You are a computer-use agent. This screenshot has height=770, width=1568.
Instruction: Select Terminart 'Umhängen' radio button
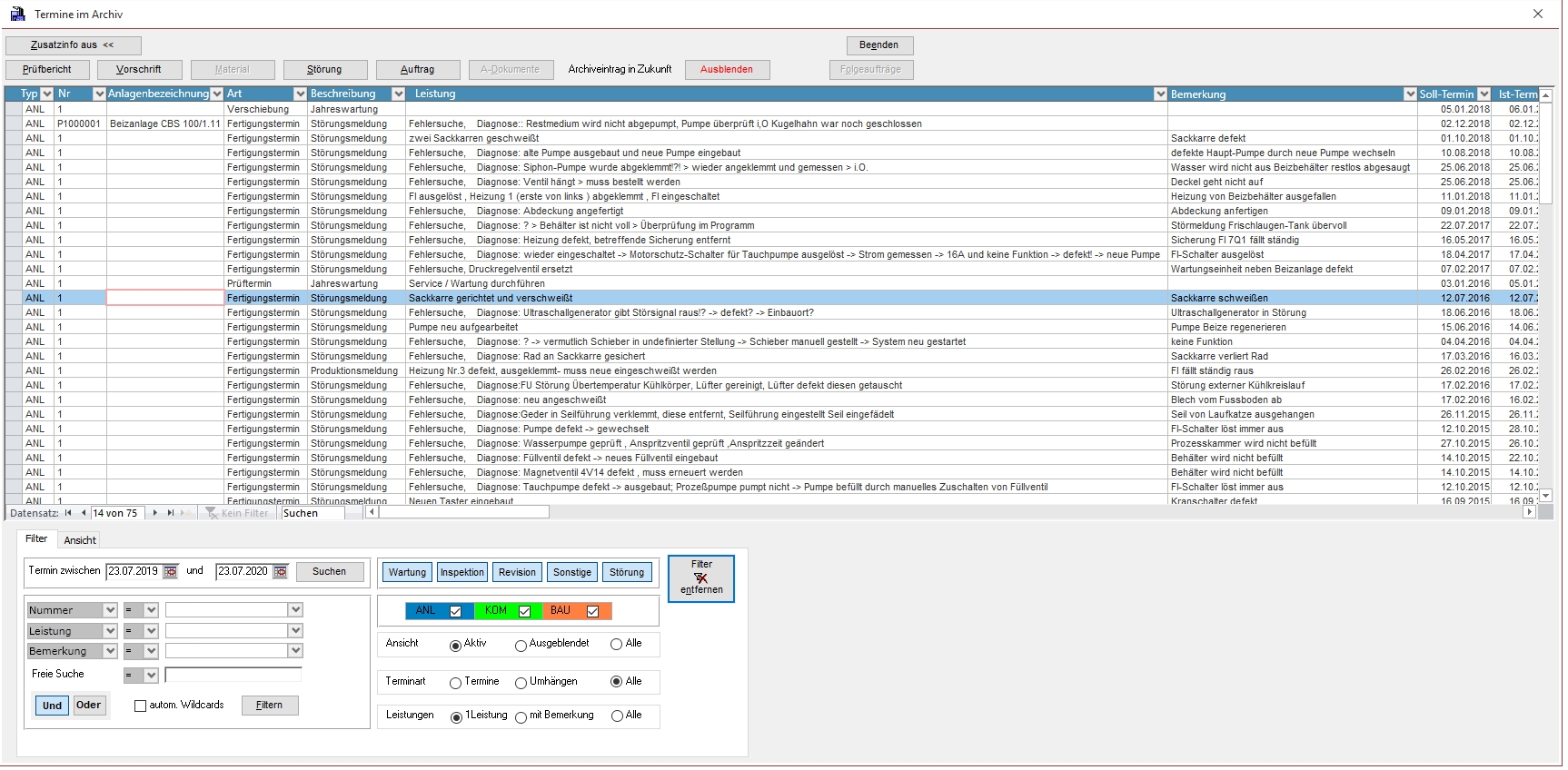pyautogui.click(x=521, y=683)
